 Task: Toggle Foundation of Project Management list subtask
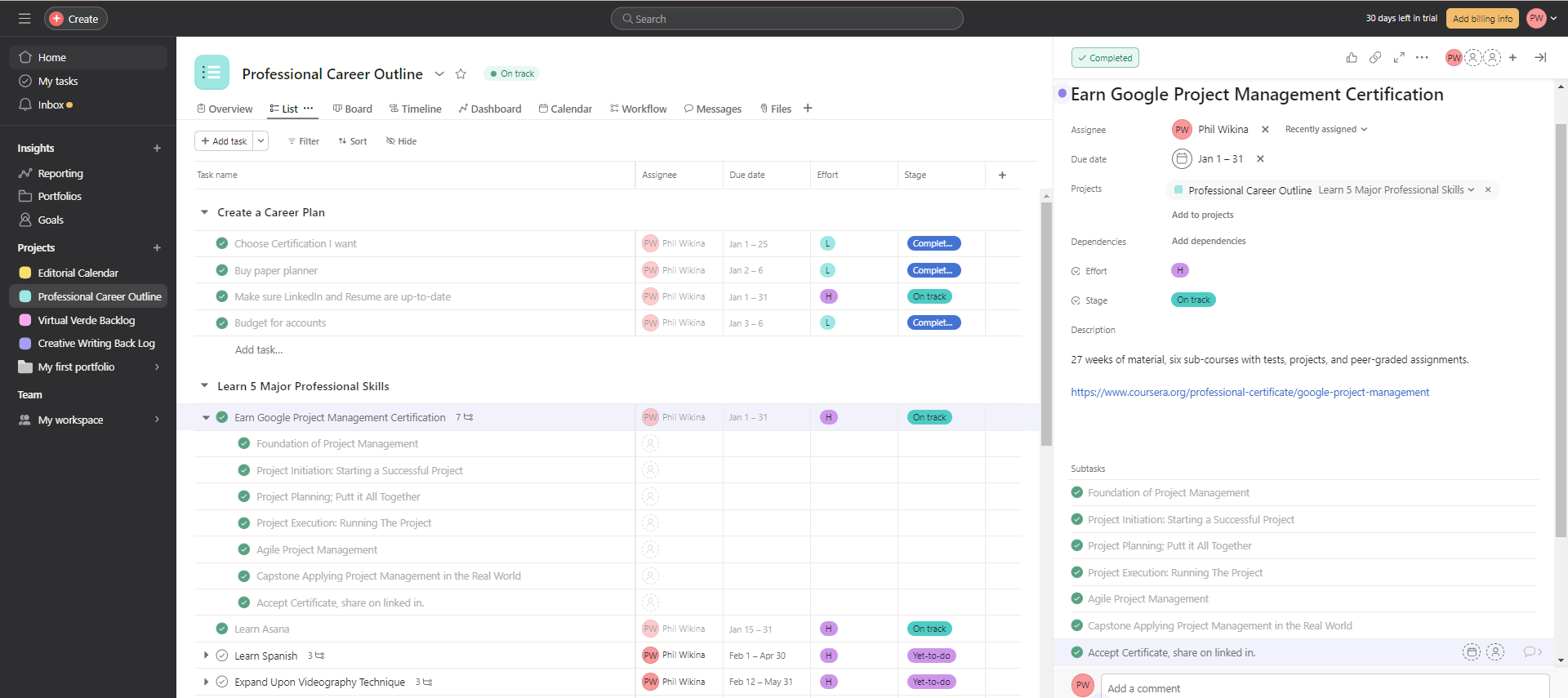coord(243,443)
